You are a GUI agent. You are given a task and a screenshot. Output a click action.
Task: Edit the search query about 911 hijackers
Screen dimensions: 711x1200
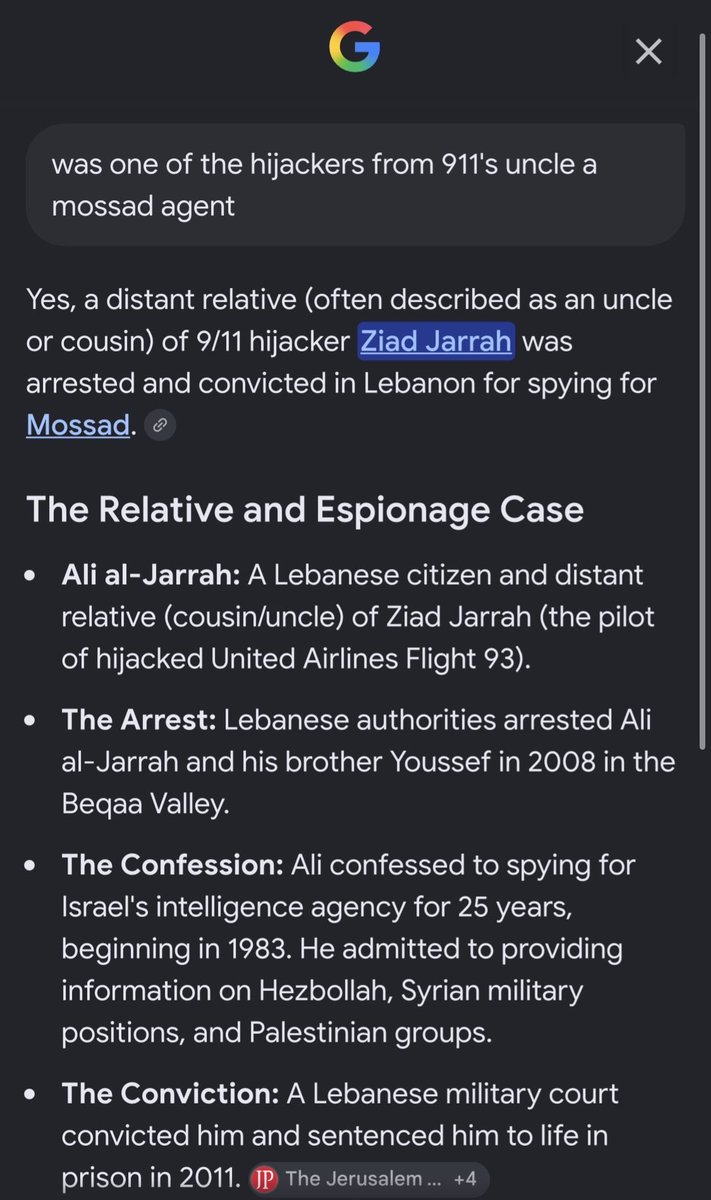tap(355, 185)
